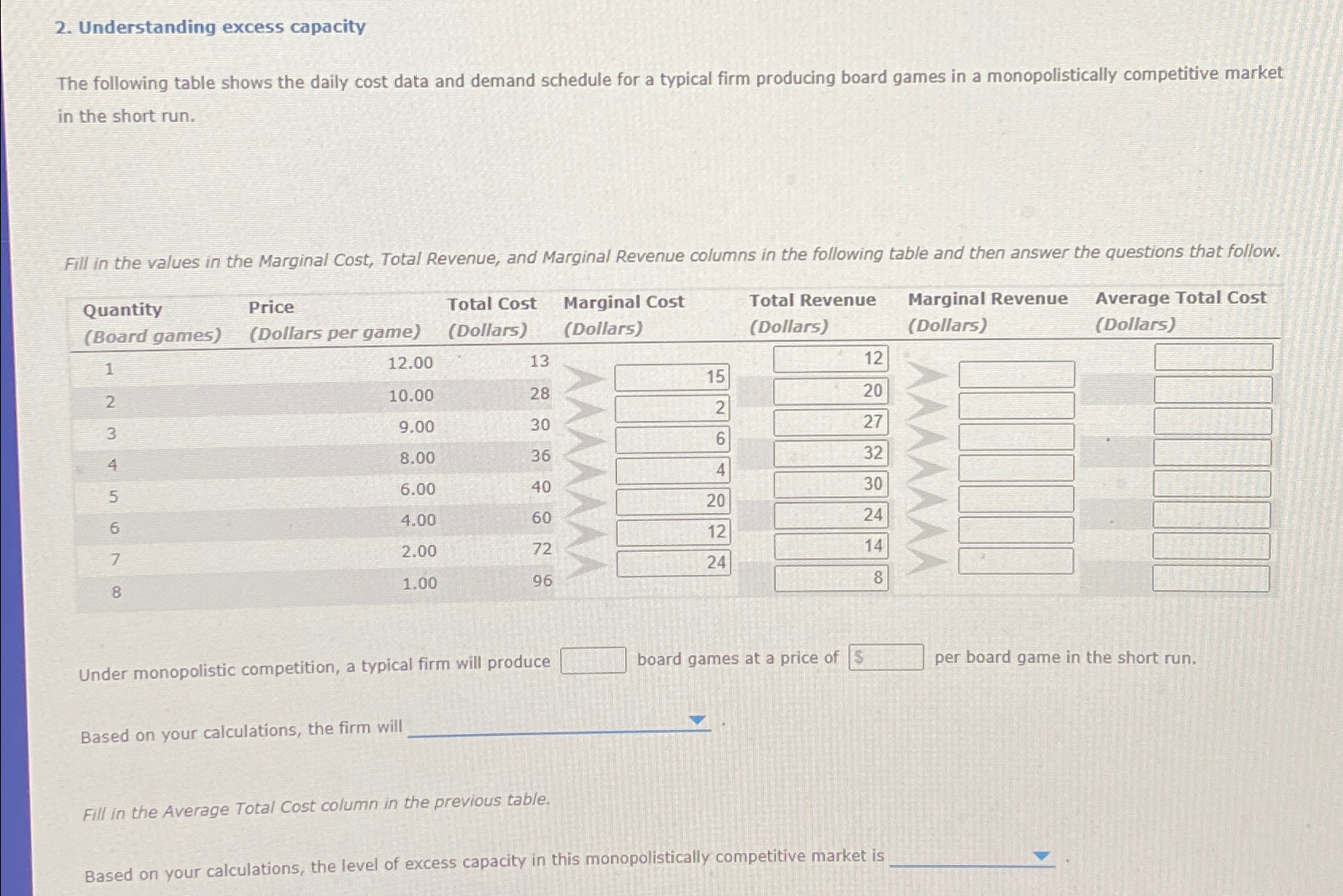Select the Total Revenue field containing 27

click(831, 422)
